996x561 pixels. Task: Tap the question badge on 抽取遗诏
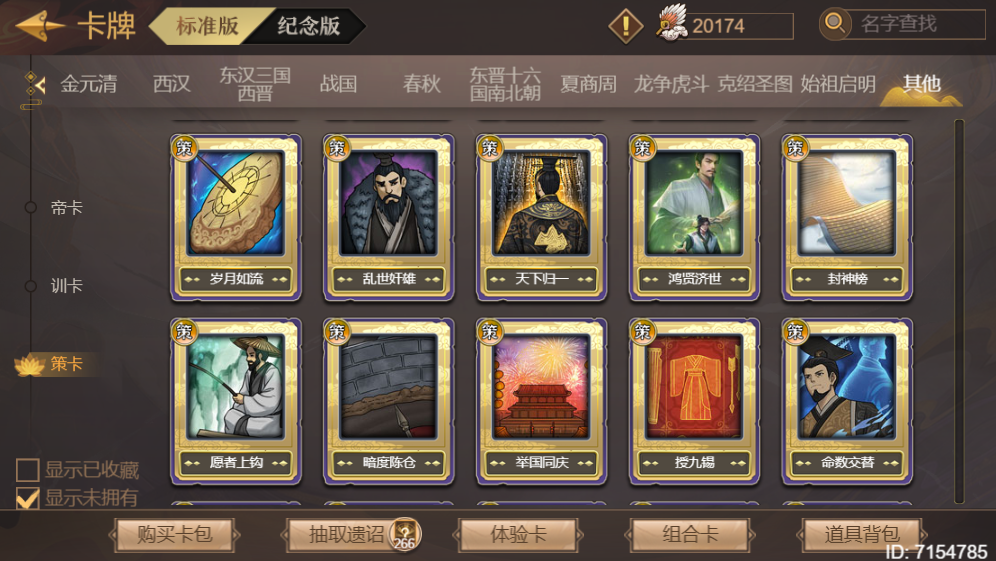tap(405, 534)
